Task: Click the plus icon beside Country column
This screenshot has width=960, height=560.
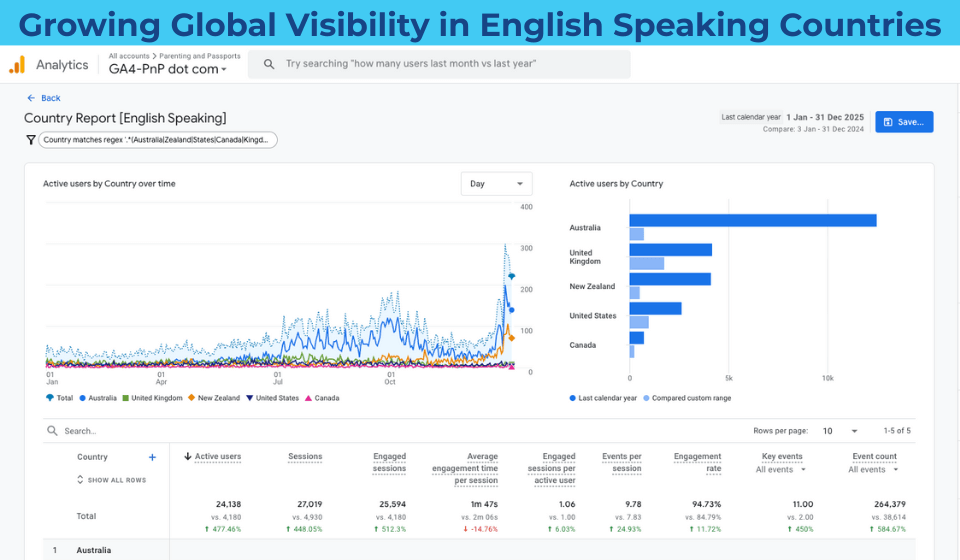Action: 152,457
